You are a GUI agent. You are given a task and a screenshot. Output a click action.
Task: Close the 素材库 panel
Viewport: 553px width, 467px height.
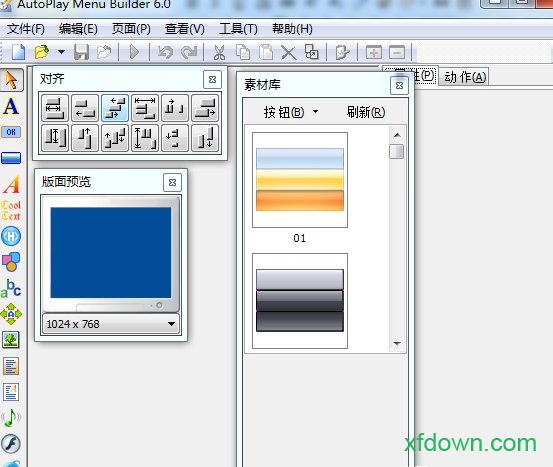(x=399, y=86)
